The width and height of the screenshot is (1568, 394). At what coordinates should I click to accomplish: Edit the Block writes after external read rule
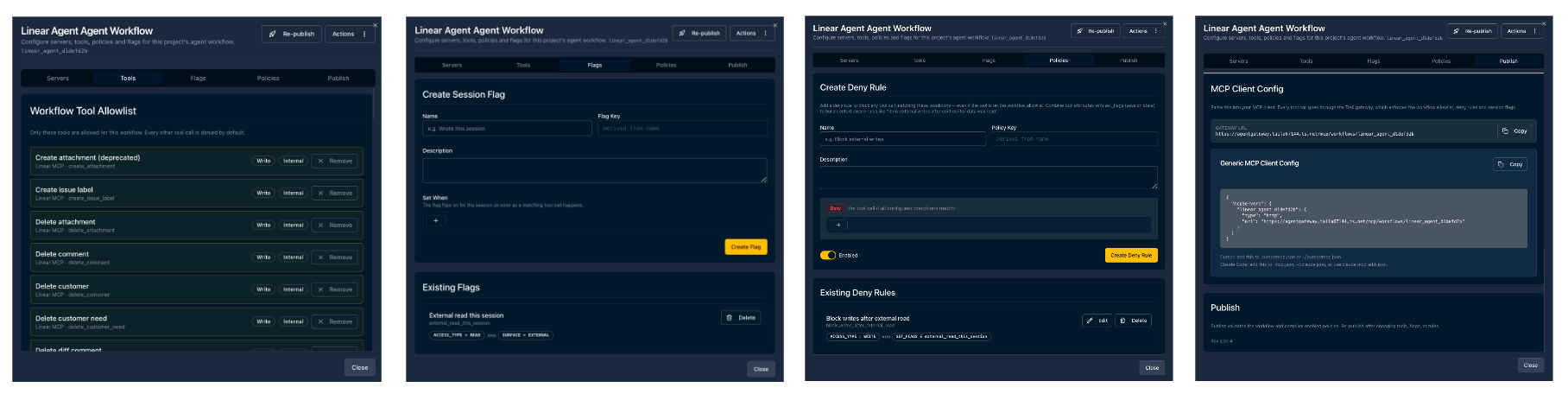tap(1097, 321)
